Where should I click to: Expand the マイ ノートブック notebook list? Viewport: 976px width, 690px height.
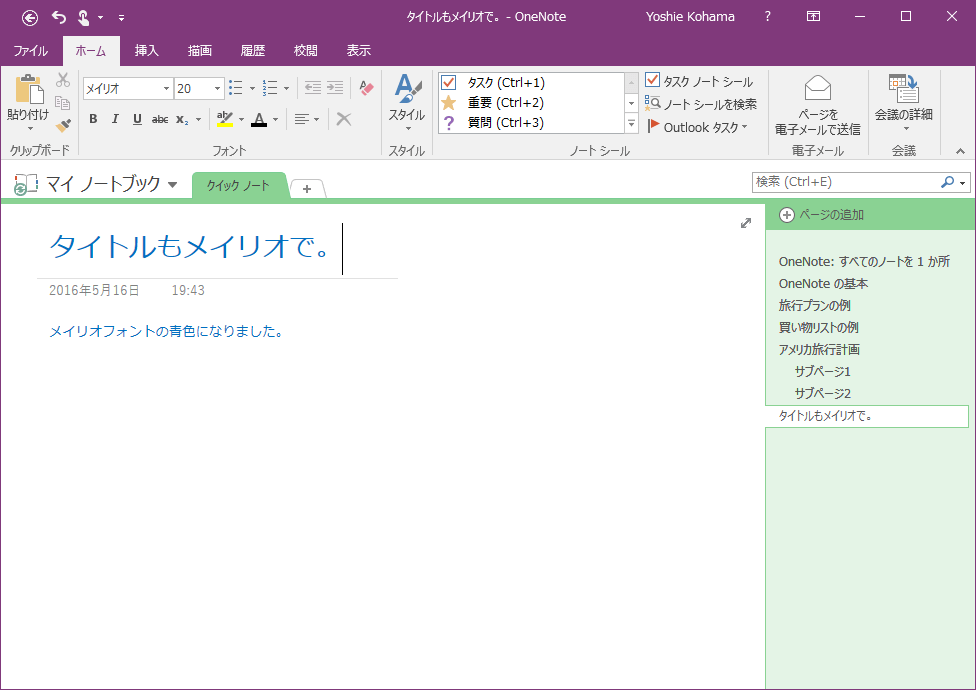tap(172, 185)
